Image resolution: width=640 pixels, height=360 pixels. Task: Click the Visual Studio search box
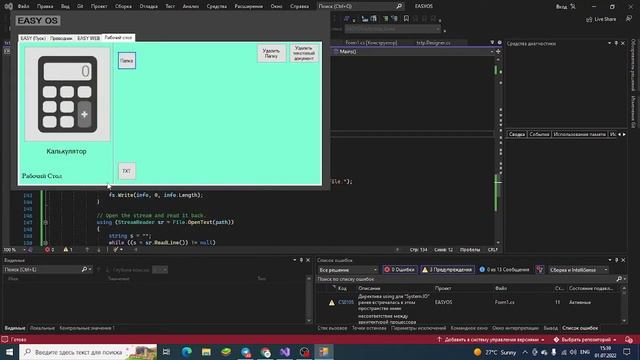click(360, 6)
